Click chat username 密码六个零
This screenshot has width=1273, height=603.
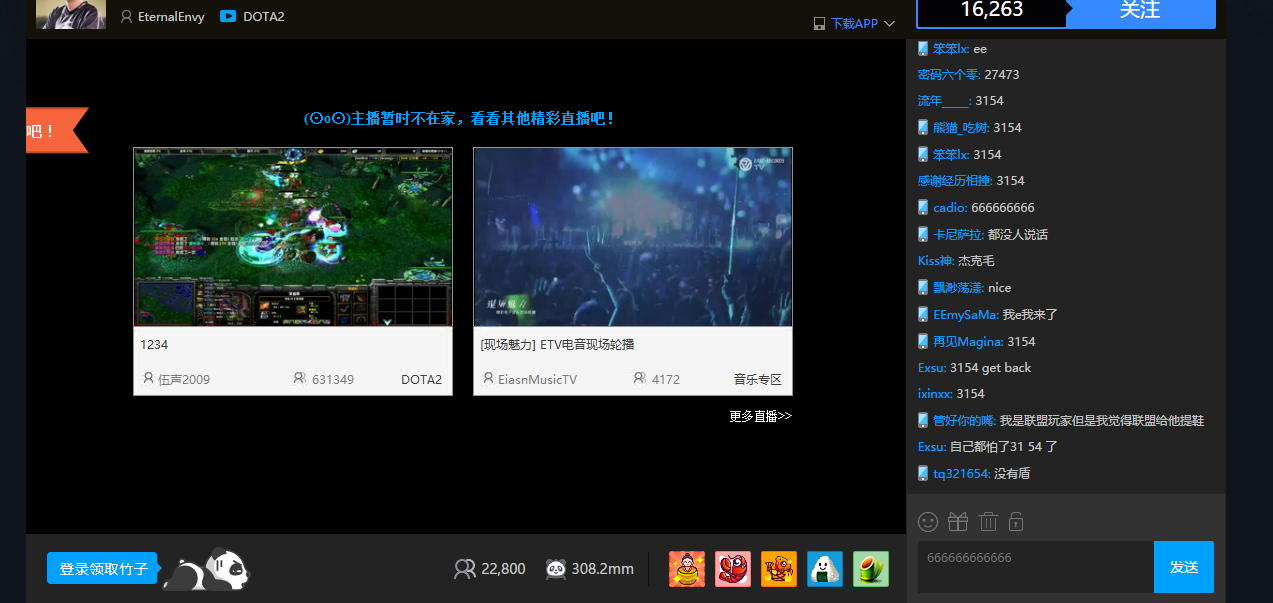(947, 74)
